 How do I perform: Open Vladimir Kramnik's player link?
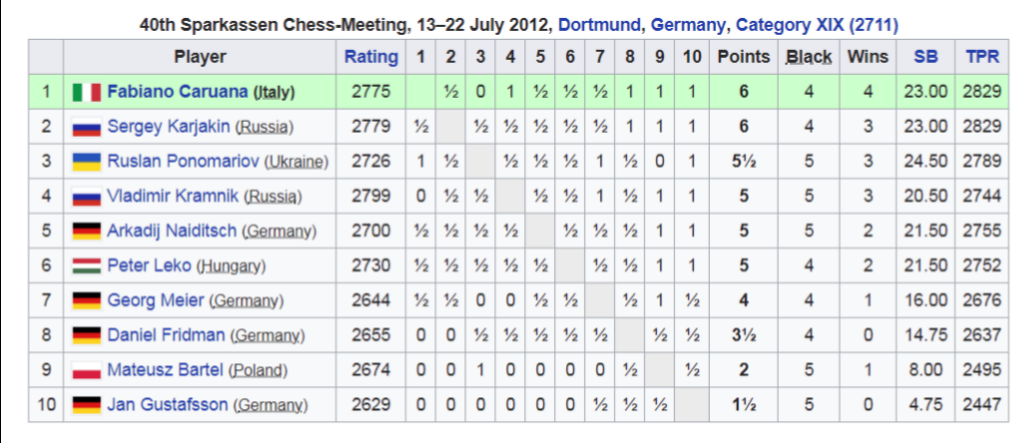pyautogui.click(x=173, y=196)
